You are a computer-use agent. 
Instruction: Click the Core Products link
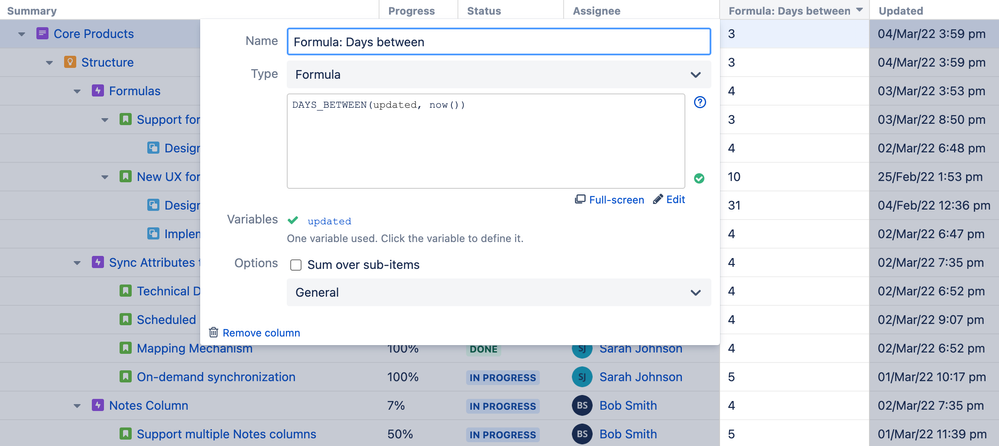coord(94,34)
